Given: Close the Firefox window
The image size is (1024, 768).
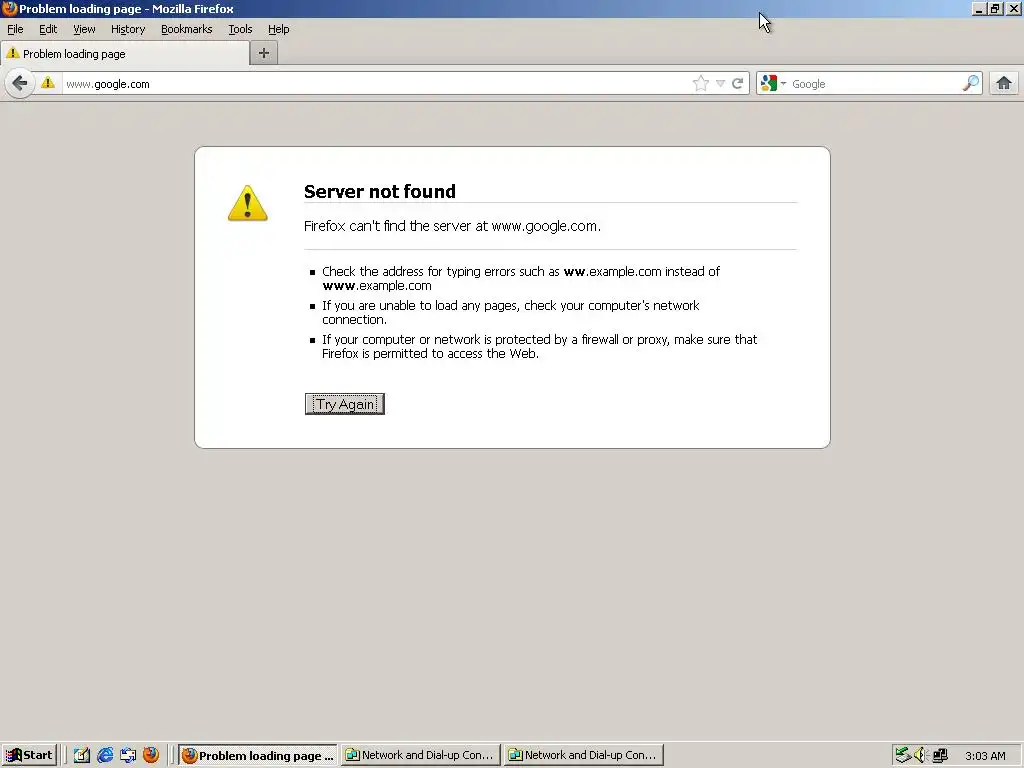Looking at the screenshot, I should coord(1014,9).
